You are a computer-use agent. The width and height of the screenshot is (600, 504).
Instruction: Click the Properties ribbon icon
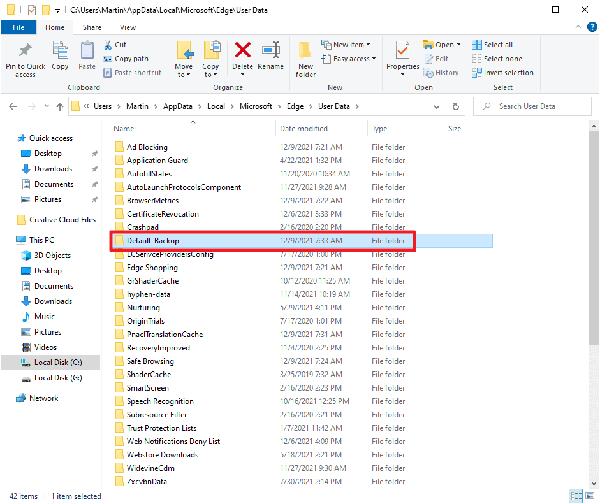[x=403, y=50]
